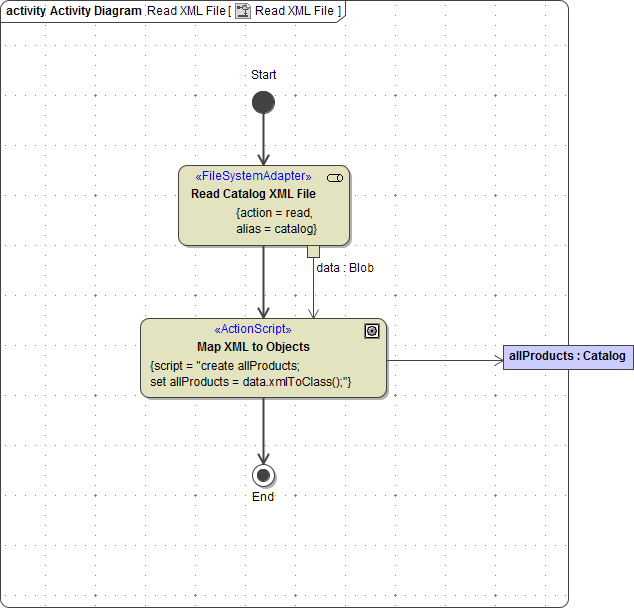The image size is (634, 608).
Task: Select the output pin below Read Catalog action
Action: (313, 251)
